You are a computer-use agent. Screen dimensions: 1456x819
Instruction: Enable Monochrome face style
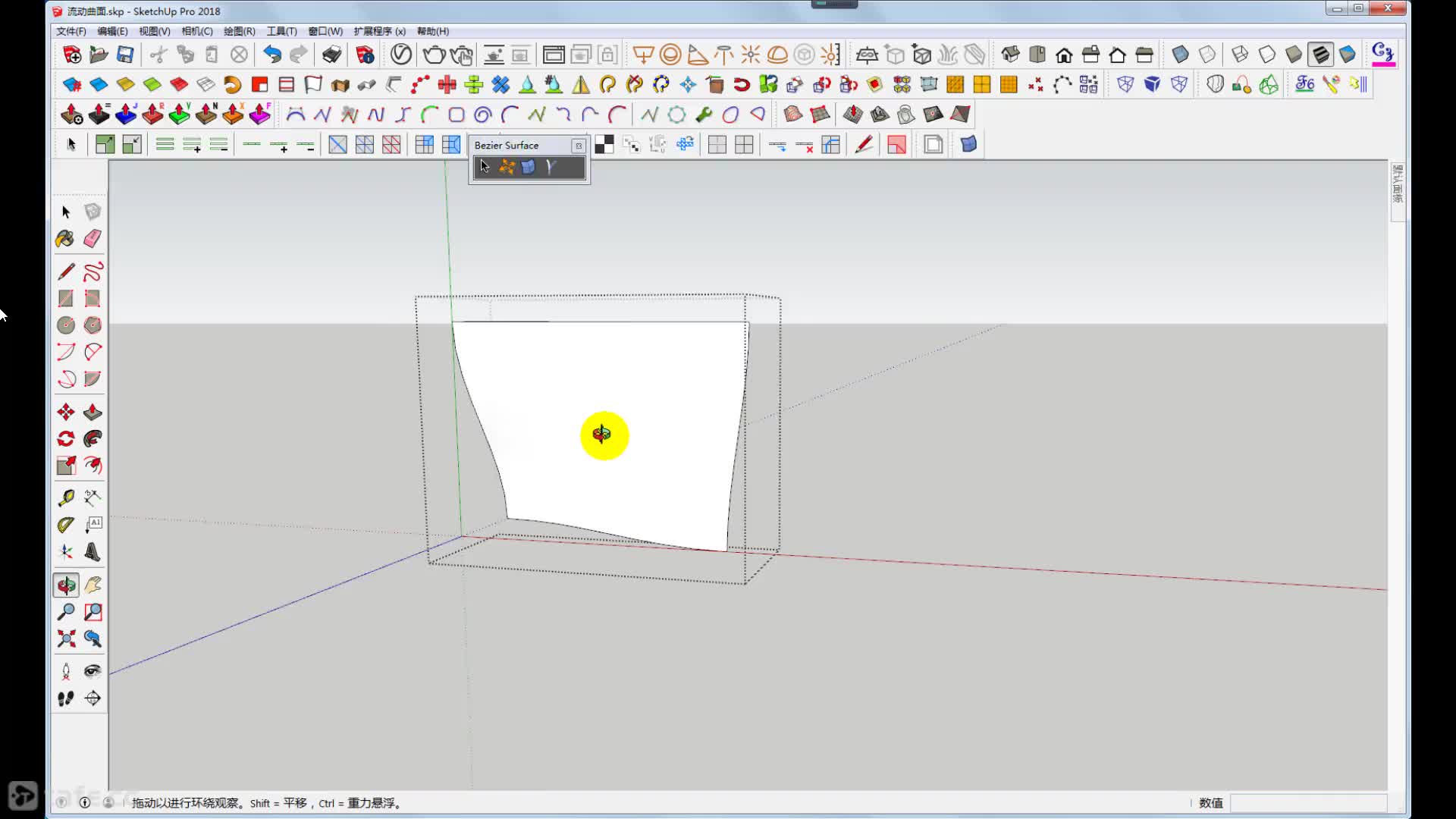pyautogui.click(x=1348, y=55)
